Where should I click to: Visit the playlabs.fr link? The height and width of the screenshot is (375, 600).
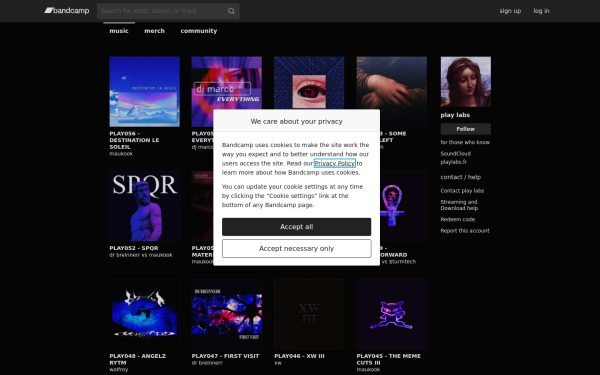(x=453, y=162)
